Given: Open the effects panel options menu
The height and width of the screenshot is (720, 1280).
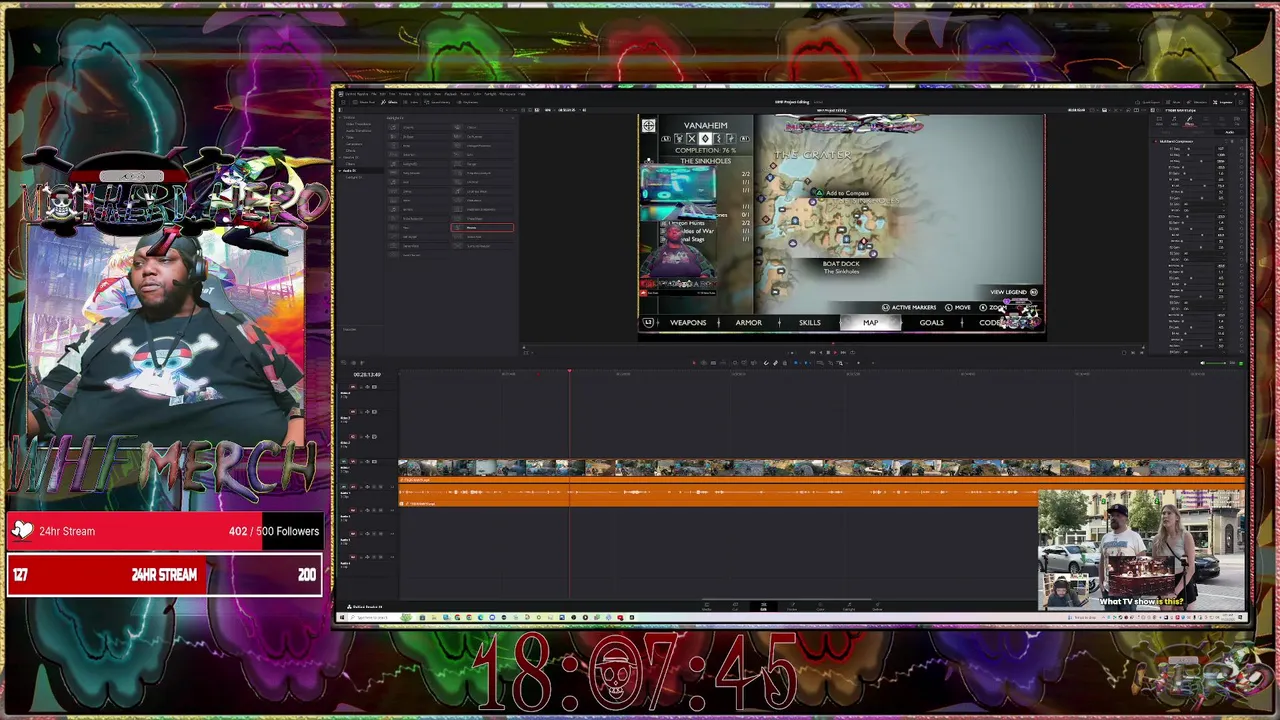Looking at the screenshot, I should click(x=514, y=110).
